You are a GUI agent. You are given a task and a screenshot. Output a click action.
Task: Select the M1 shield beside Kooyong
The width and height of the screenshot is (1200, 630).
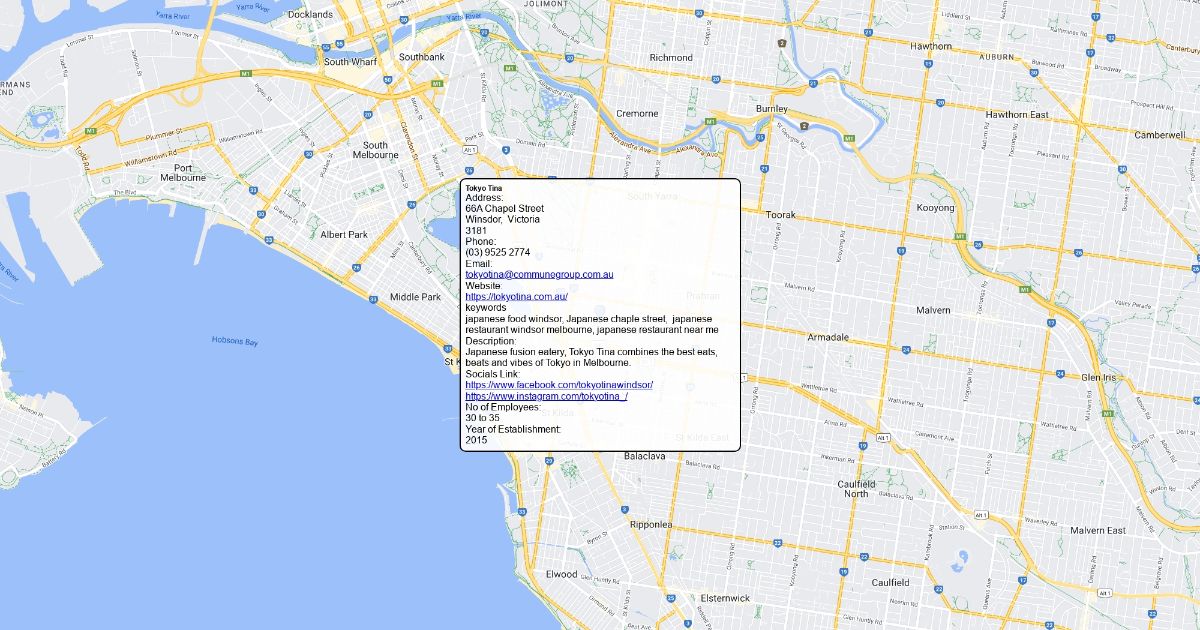click(960, 237)
